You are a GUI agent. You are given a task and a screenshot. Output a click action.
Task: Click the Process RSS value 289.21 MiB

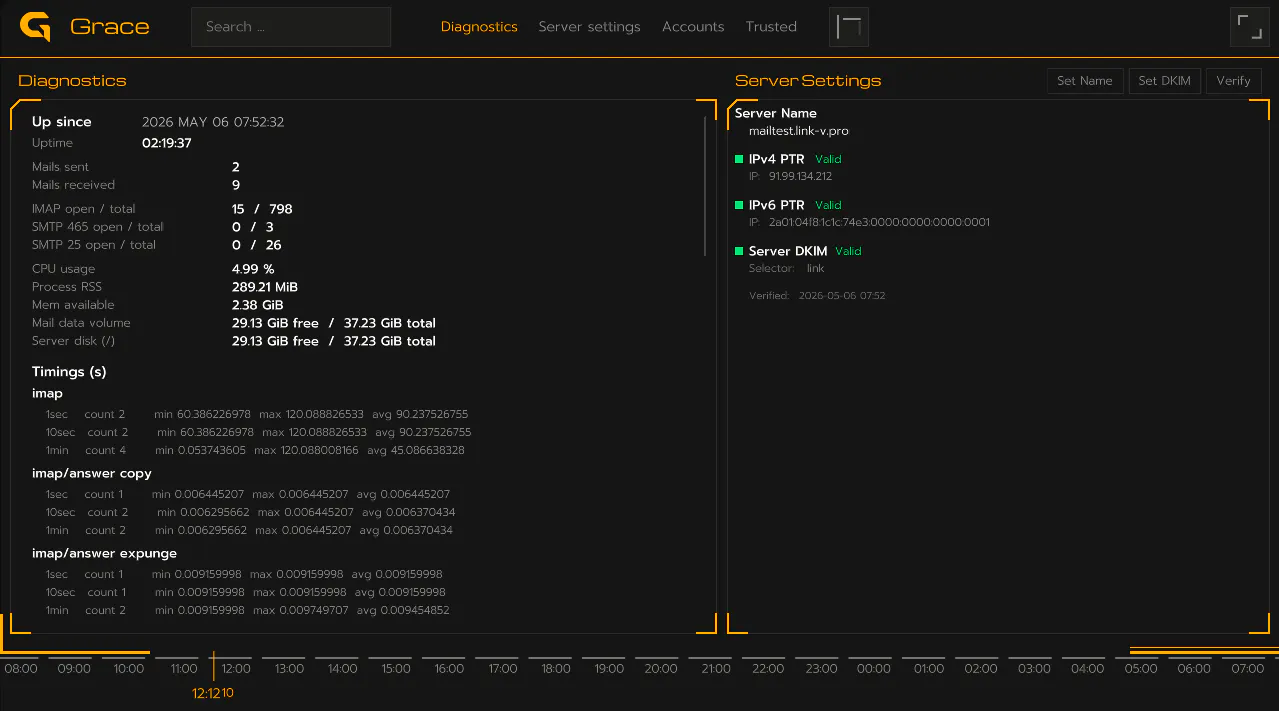click(265, 287)
